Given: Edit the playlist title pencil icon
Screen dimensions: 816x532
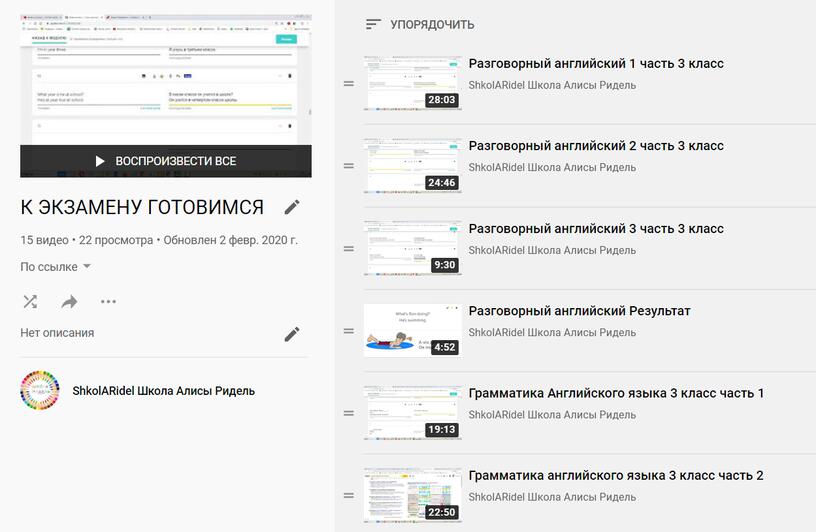Looking at the screenshot, I should pyautogui.click(x=292, y=207).
